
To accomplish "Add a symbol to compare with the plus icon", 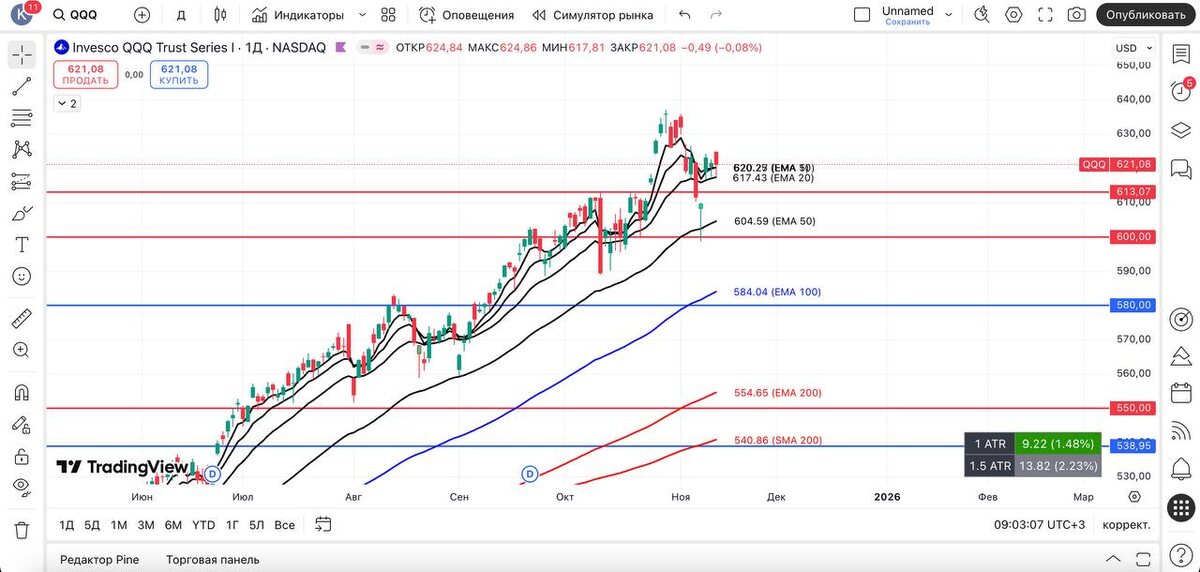I will [x=141, y=15].
